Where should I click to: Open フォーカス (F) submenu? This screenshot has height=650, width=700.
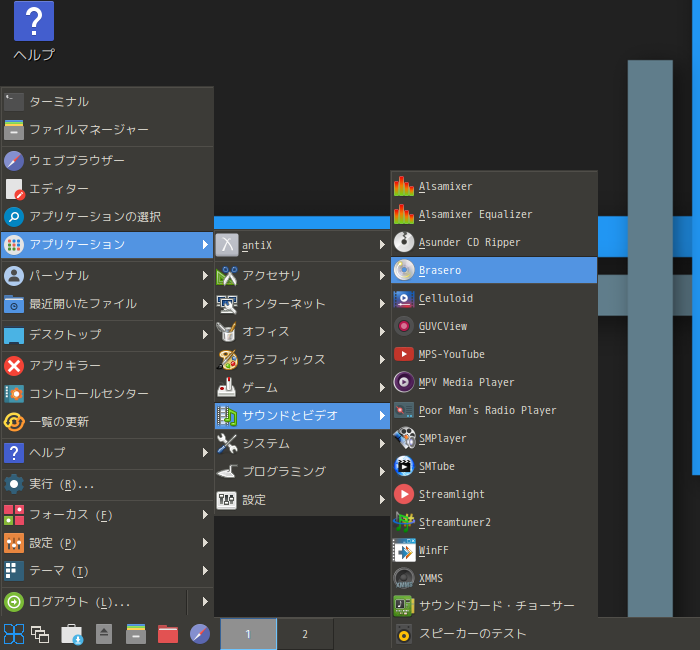[107, 515]
